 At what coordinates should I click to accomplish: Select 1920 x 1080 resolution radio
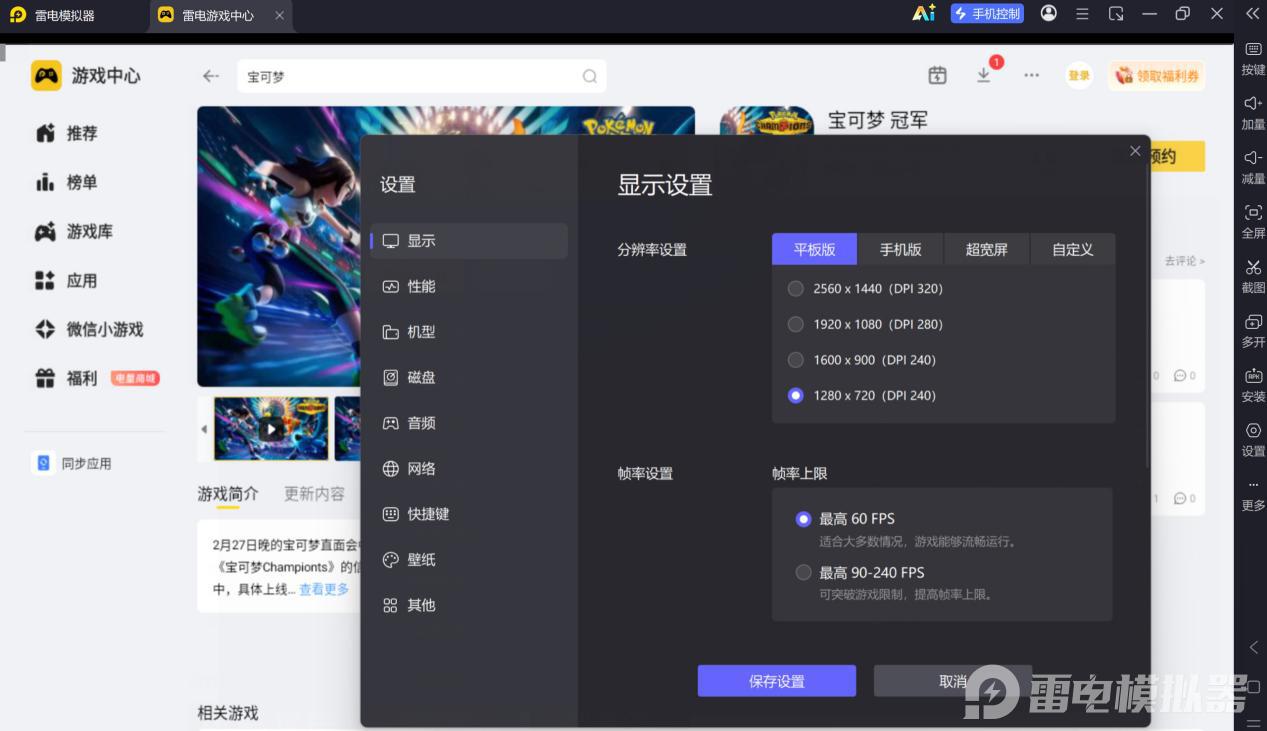pos(795,324)
